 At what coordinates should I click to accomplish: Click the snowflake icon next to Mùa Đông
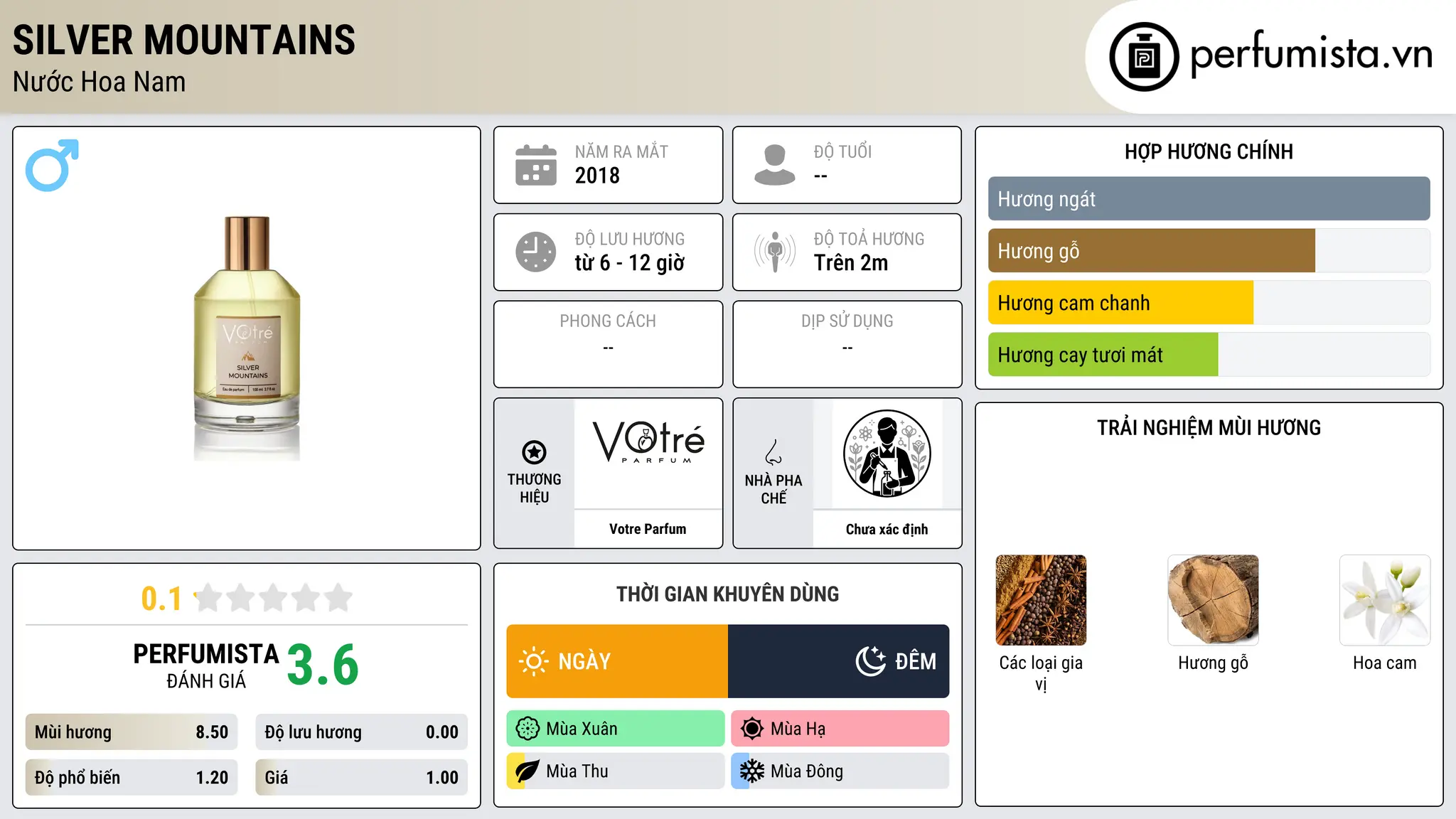(752, 771)
